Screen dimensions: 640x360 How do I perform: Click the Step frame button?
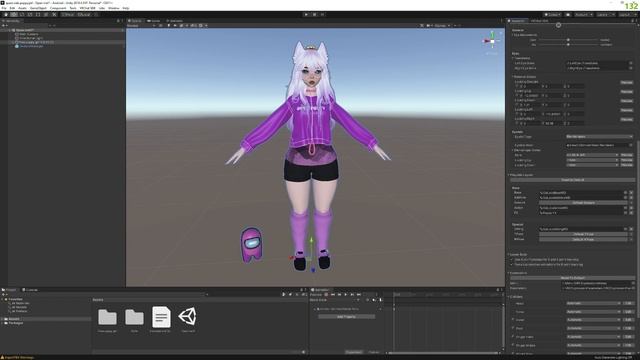click(x=322, y=14)
